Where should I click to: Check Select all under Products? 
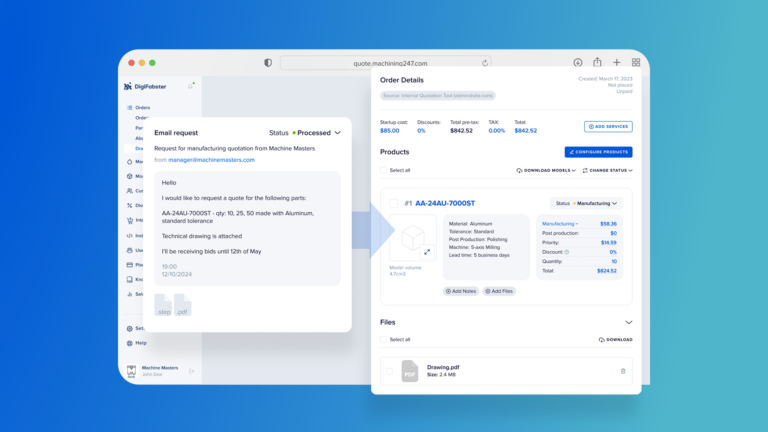[385, 170]
